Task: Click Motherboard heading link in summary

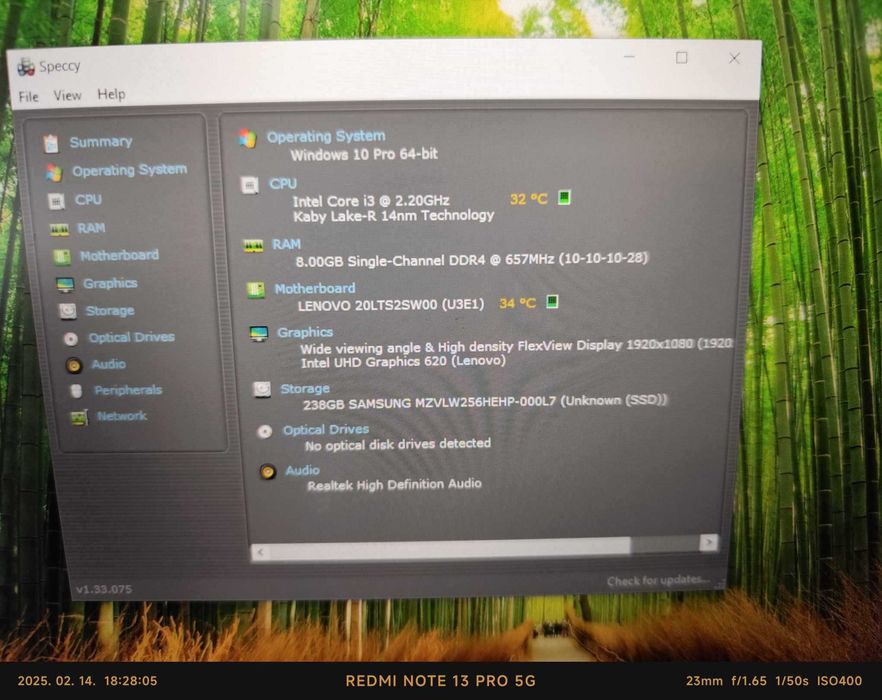Action: point(315,289)
